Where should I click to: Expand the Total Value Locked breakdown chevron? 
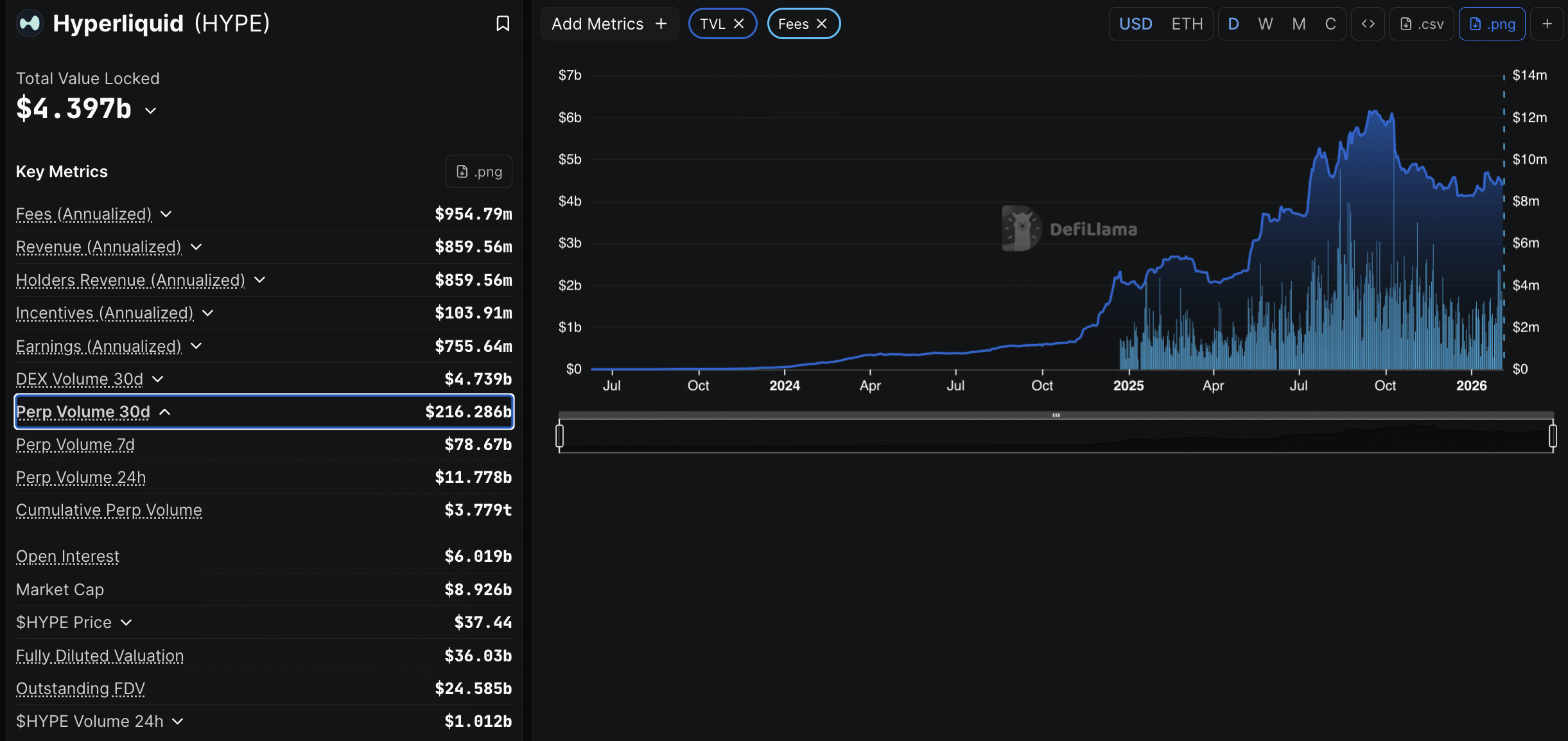150,110
